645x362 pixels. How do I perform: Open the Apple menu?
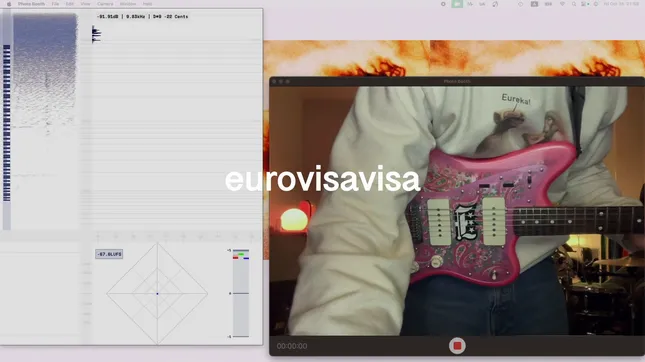tap(9, 4)
